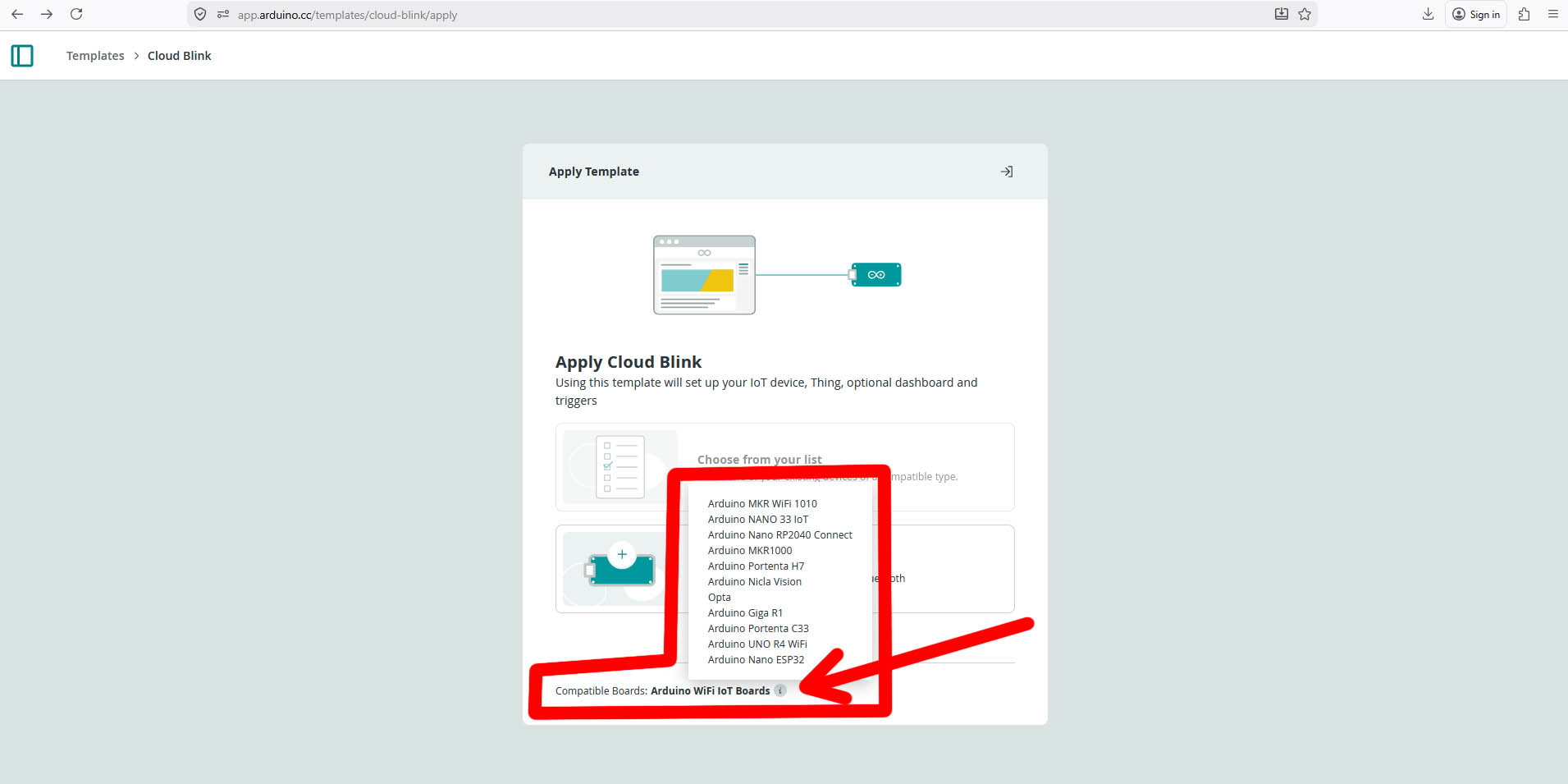Click the dashboard window illustration
Screen dimensions: 1568x784
coord(704,275)
